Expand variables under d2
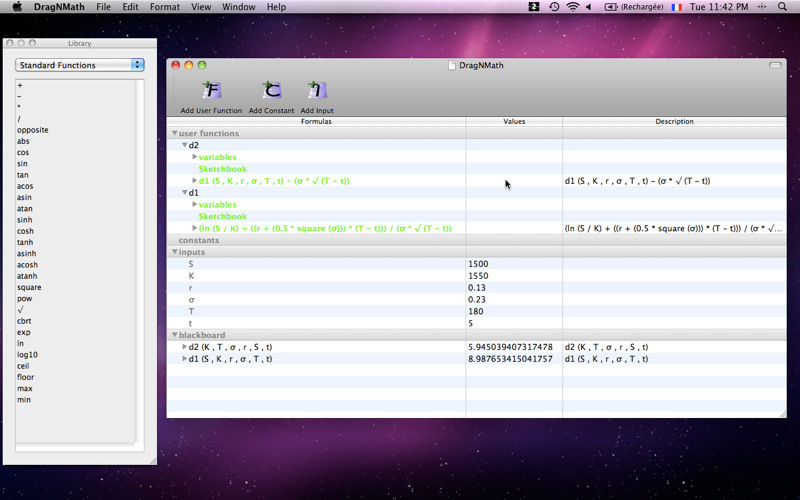 coord(194,157)
